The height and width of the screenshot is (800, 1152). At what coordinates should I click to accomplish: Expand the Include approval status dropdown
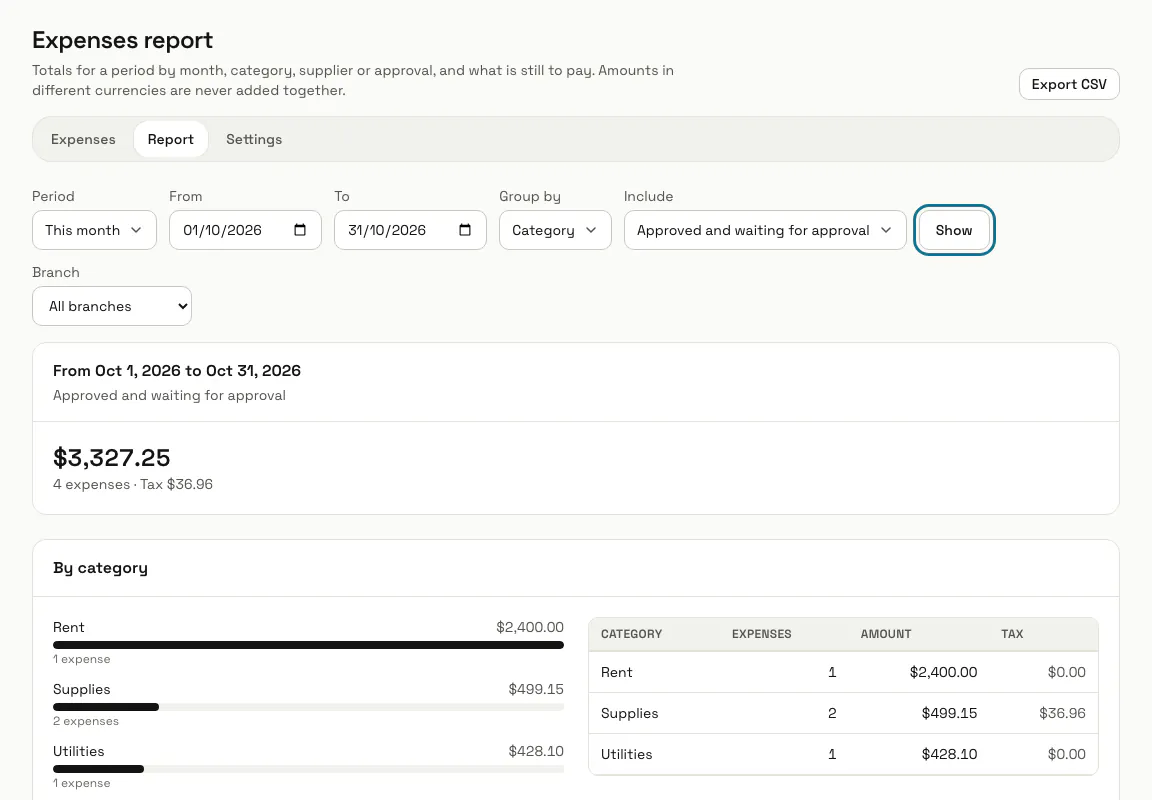click(x=765, y=230)
